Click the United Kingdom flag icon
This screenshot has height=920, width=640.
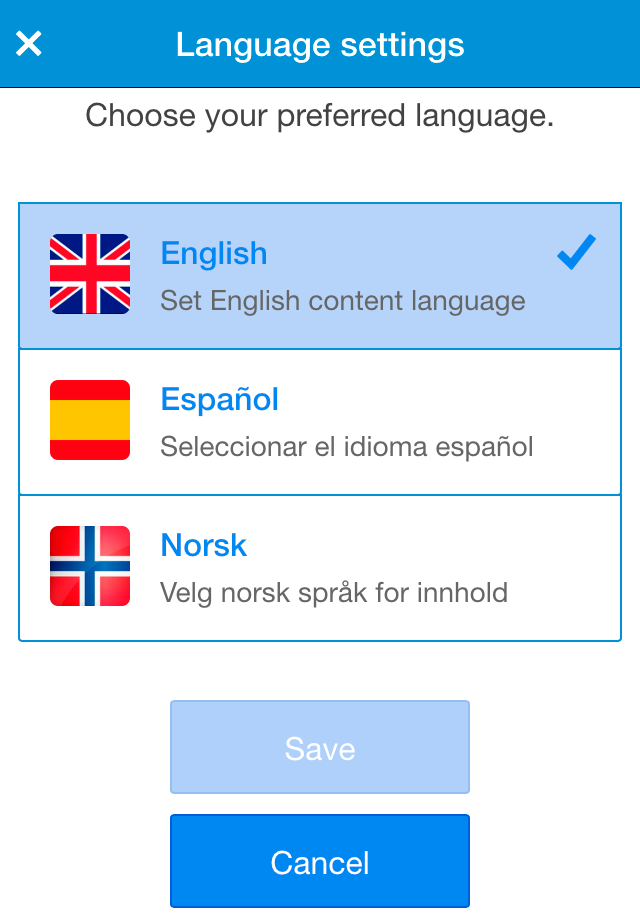coord(90,274)
